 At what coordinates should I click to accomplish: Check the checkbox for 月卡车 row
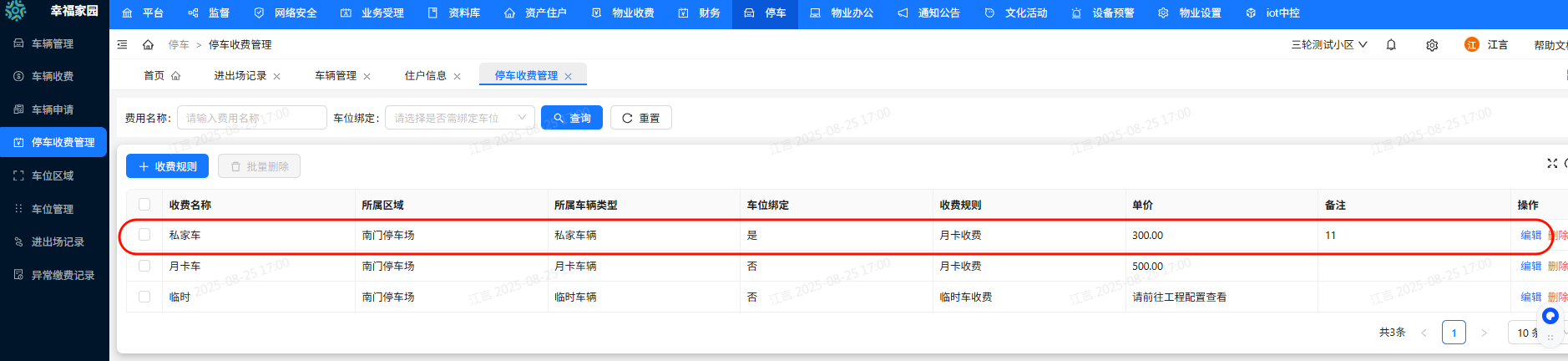coord(144,266)
